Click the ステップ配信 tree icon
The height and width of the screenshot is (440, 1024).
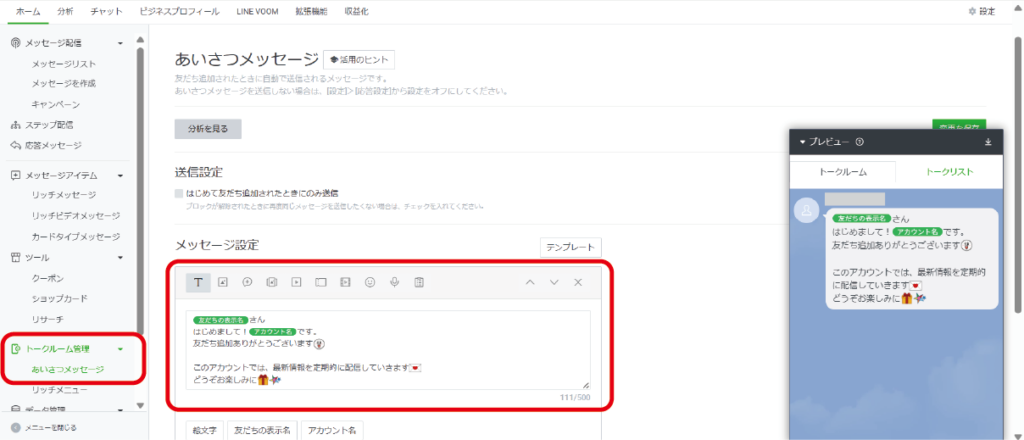pyautogui.click(x=16, y=125)
